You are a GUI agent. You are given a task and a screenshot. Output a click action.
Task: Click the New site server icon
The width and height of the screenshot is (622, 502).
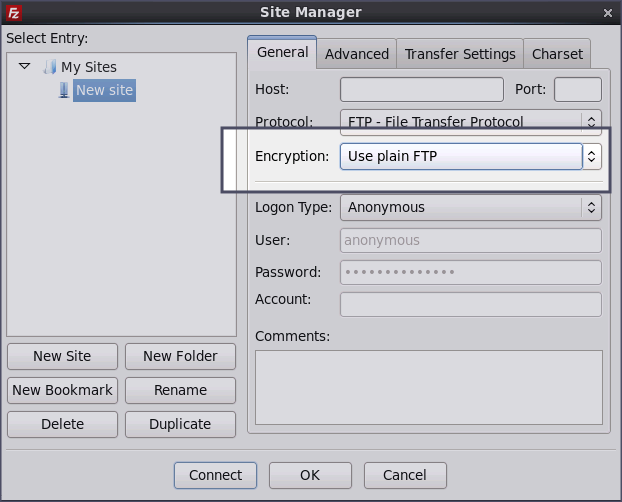tap(64, 90)
